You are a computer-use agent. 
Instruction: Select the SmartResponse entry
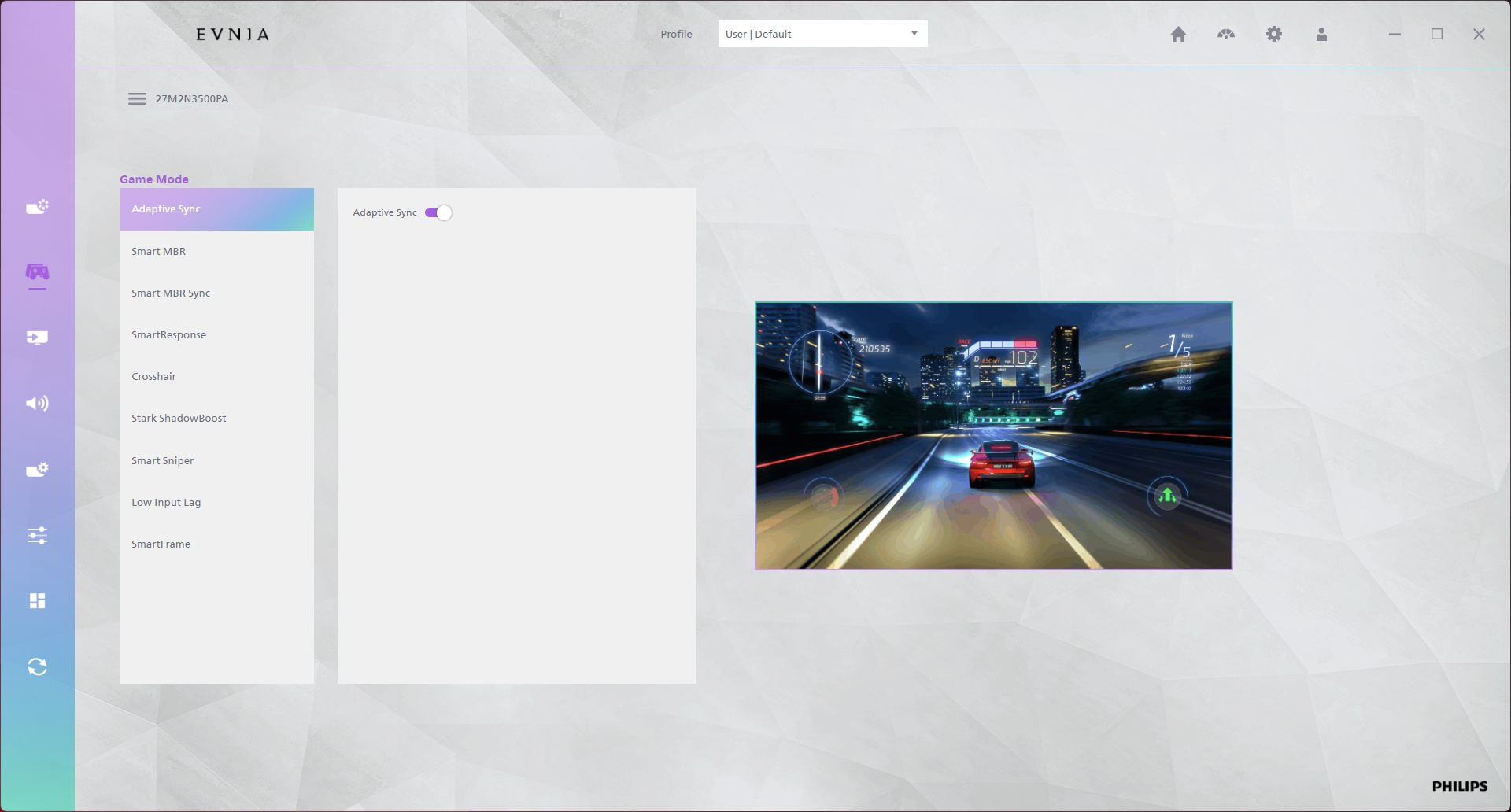pos(169,335)
